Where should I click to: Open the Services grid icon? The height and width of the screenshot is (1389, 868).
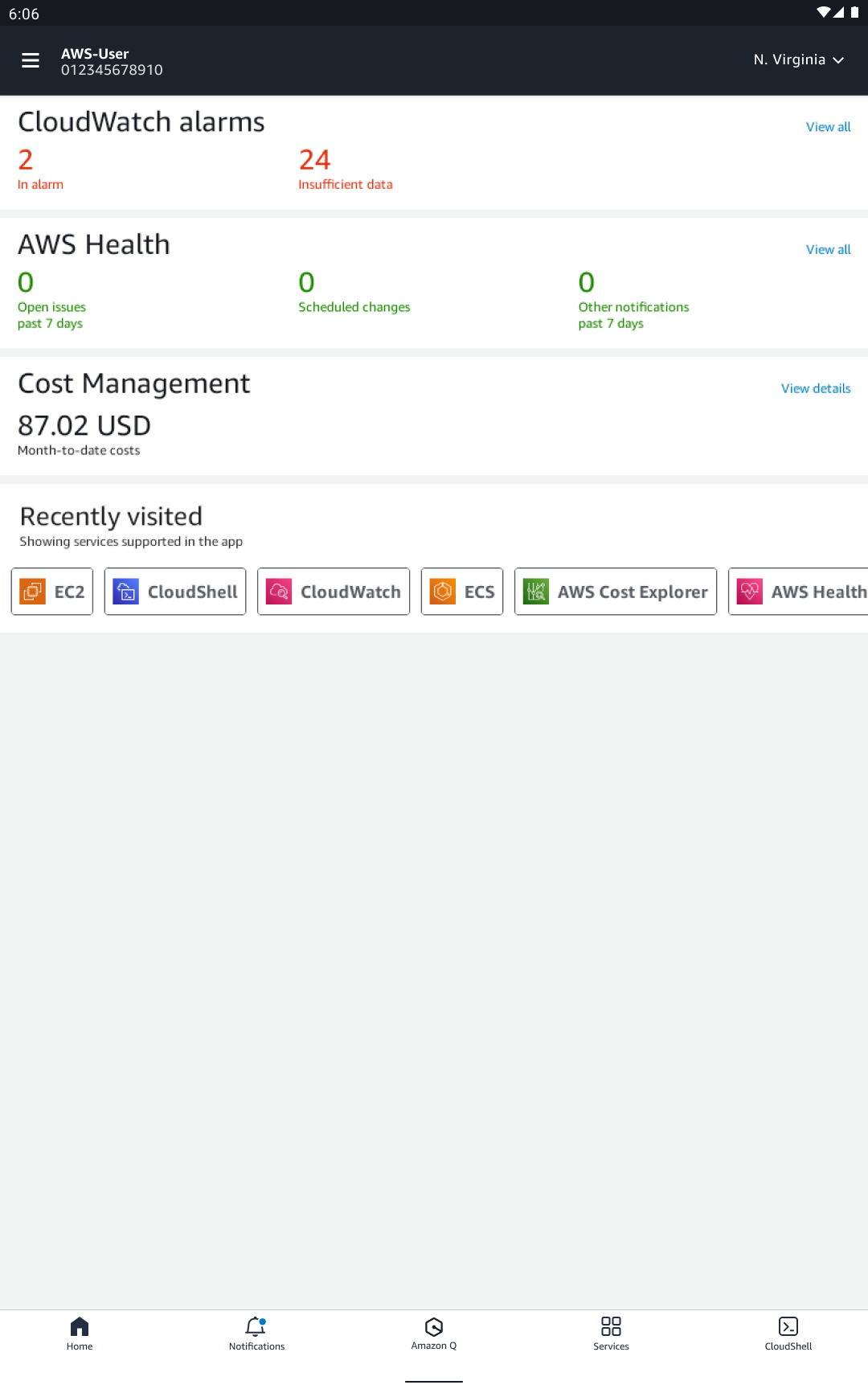point(611,1326)
